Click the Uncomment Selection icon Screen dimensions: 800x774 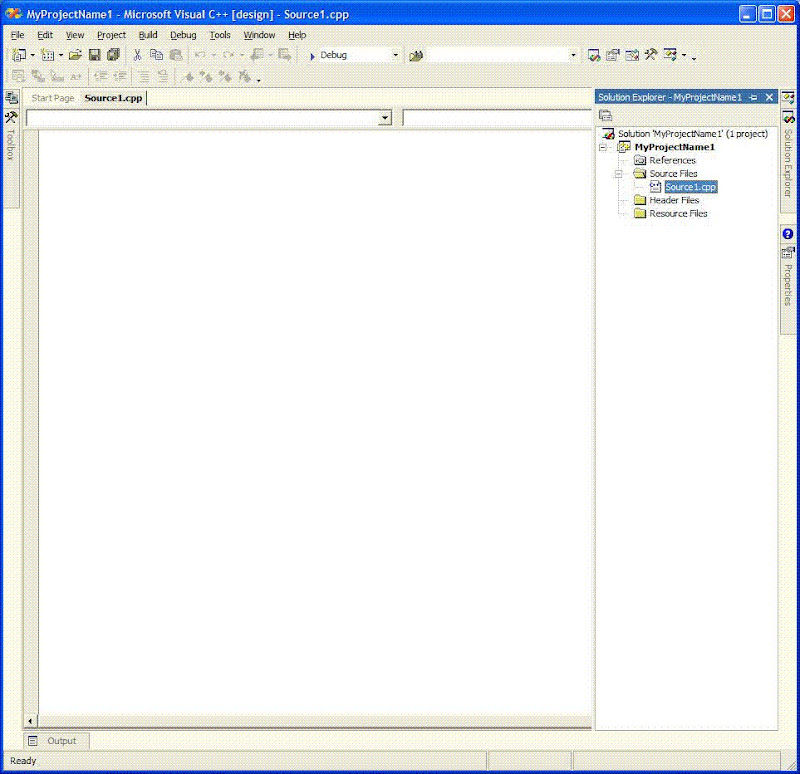(163, 77)
